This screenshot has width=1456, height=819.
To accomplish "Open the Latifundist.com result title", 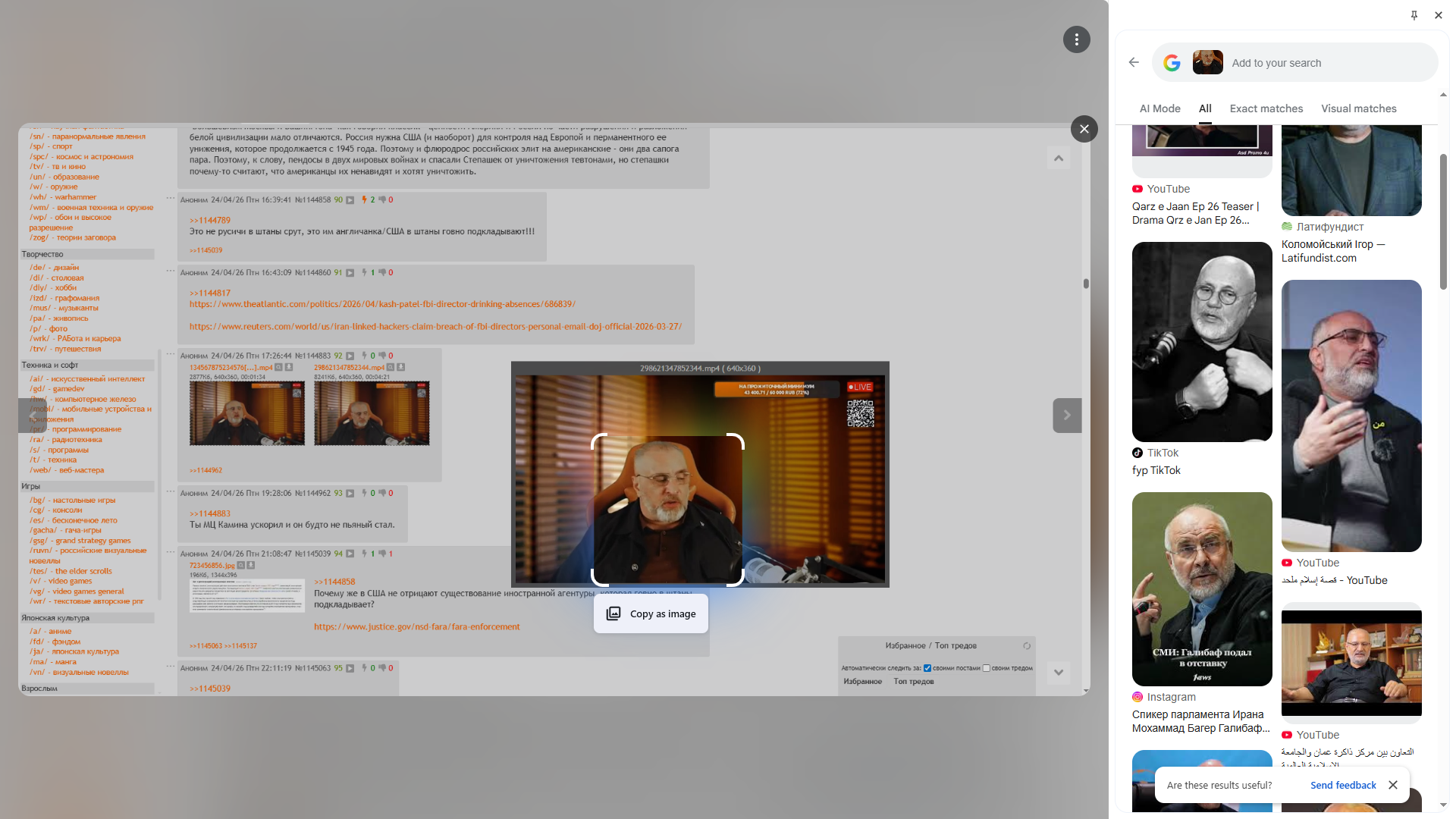I will pyautogui.click(x=1332, y=251).
